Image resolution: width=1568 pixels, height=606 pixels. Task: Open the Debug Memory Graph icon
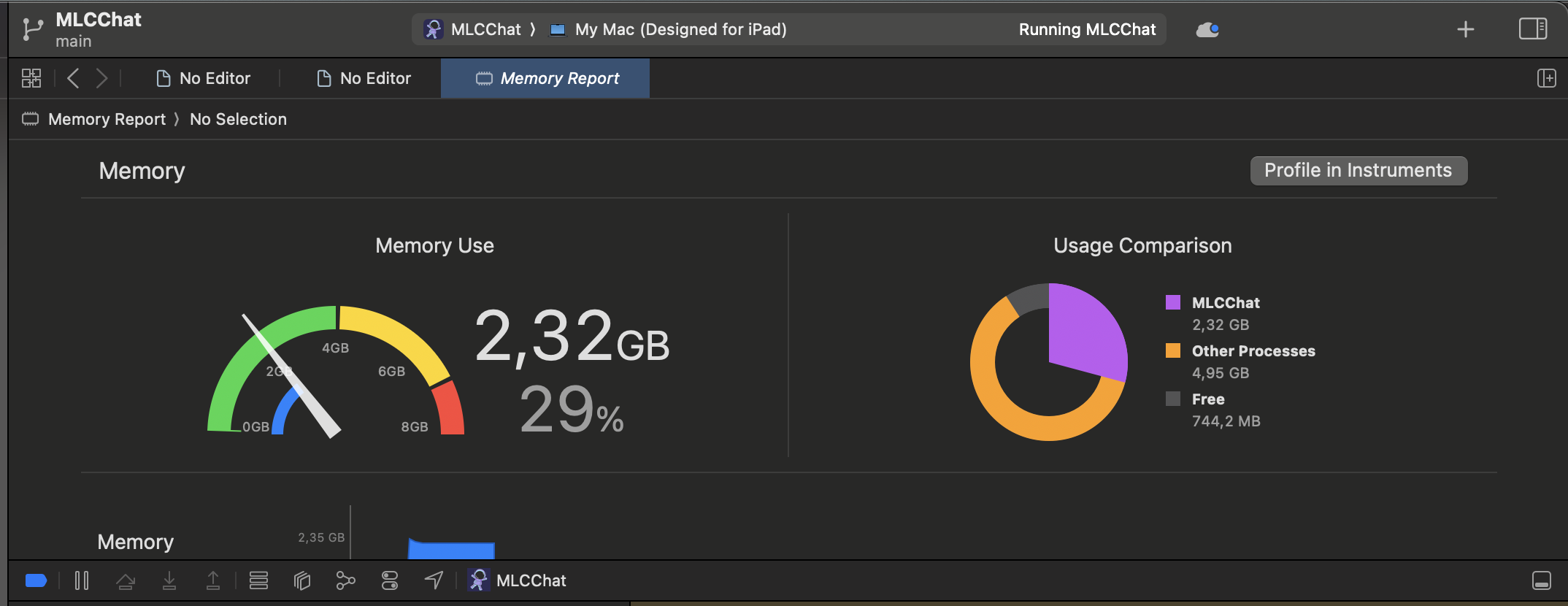345,580
